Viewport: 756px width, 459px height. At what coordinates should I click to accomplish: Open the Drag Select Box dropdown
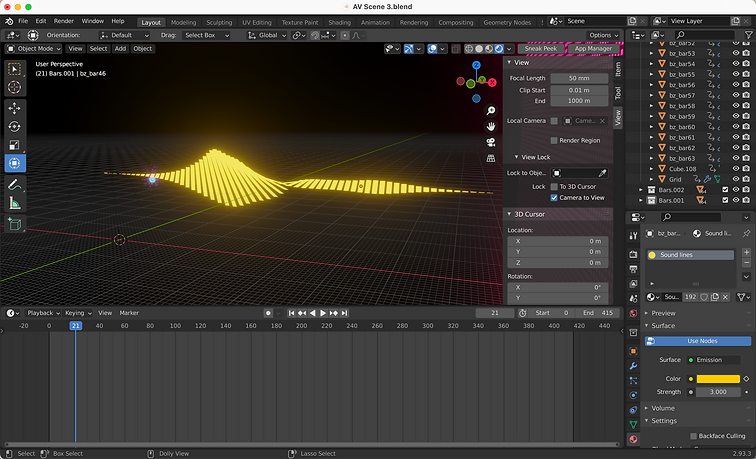pyautogui.click(x=206, y=35)
